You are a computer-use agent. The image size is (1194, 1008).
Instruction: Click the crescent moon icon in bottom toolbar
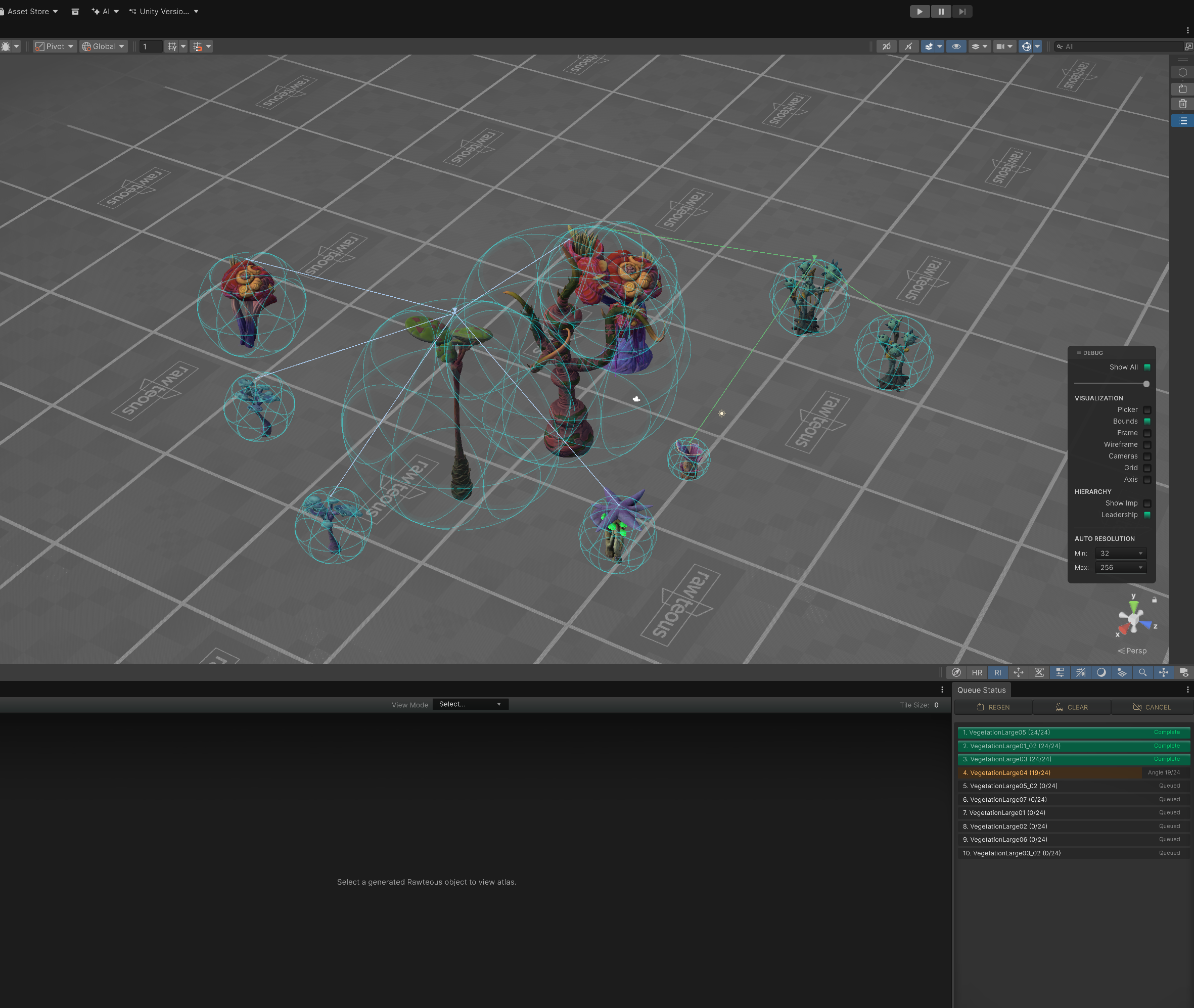click(x=1101, y=672)
